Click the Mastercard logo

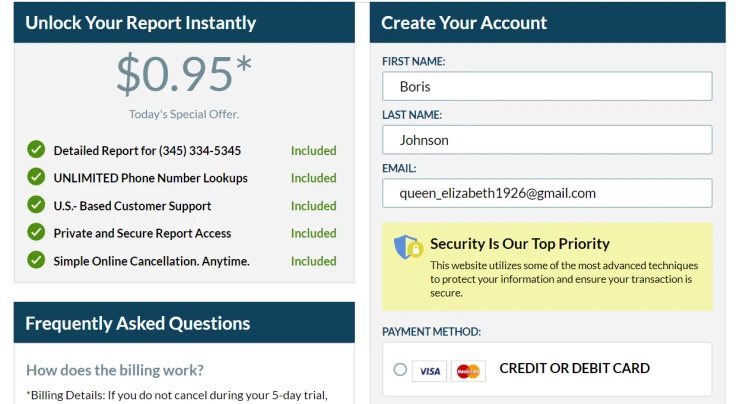[468, 371]
